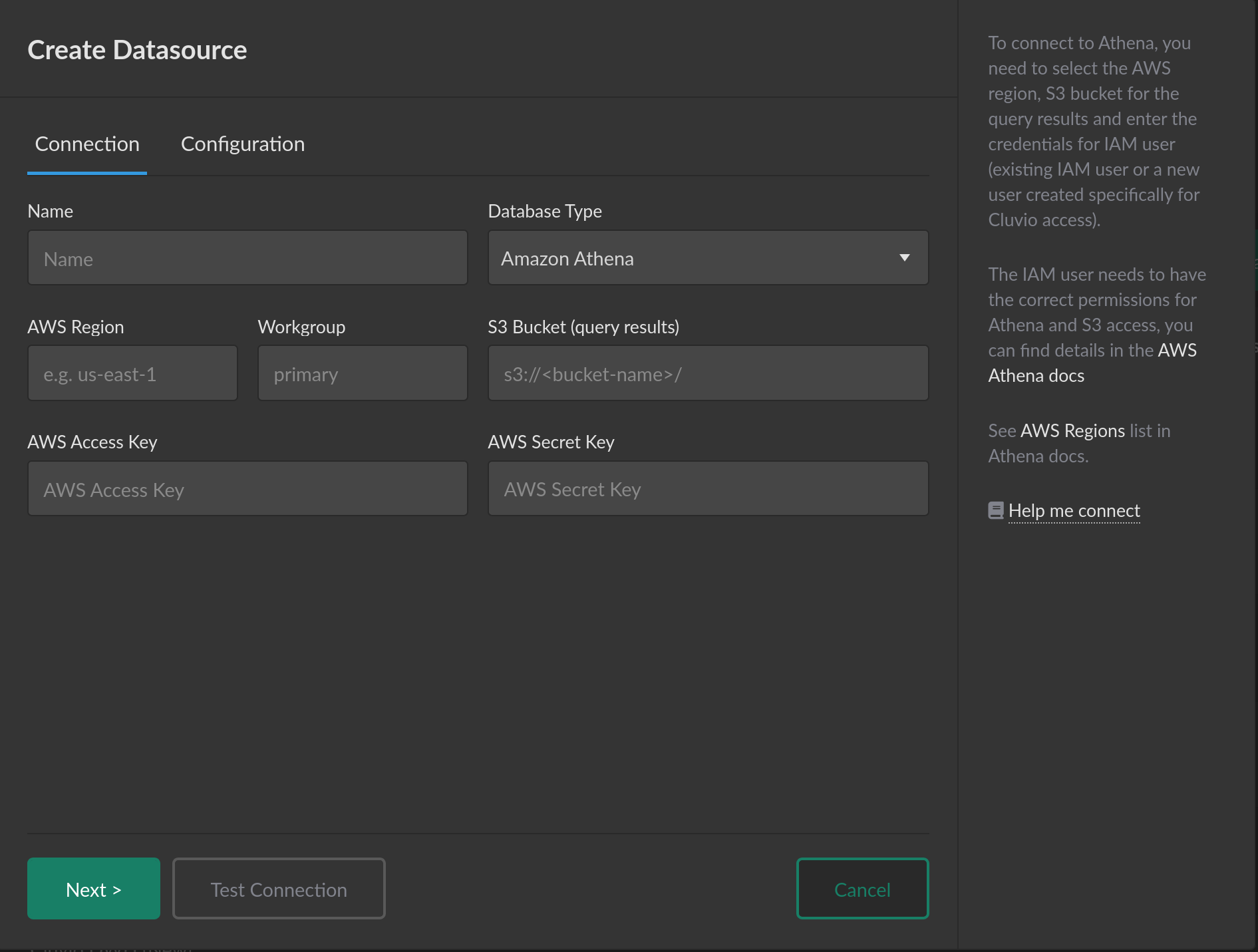1258x952 pixels.
Task: Open the Database Type dropdown
Action: (x=708, y=258)
